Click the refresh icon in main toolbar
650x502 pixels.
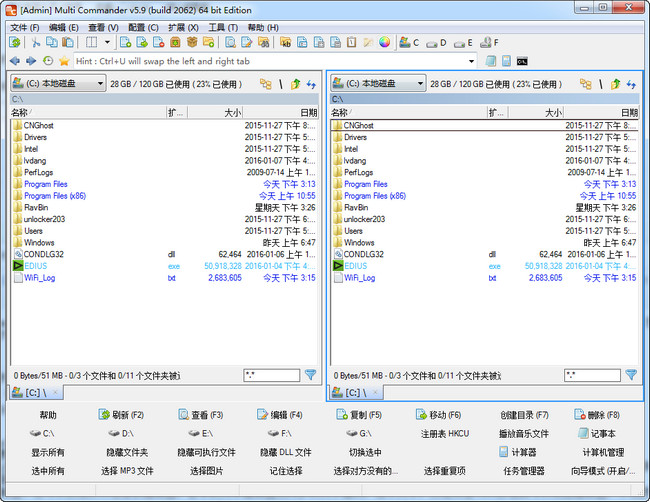15,42
